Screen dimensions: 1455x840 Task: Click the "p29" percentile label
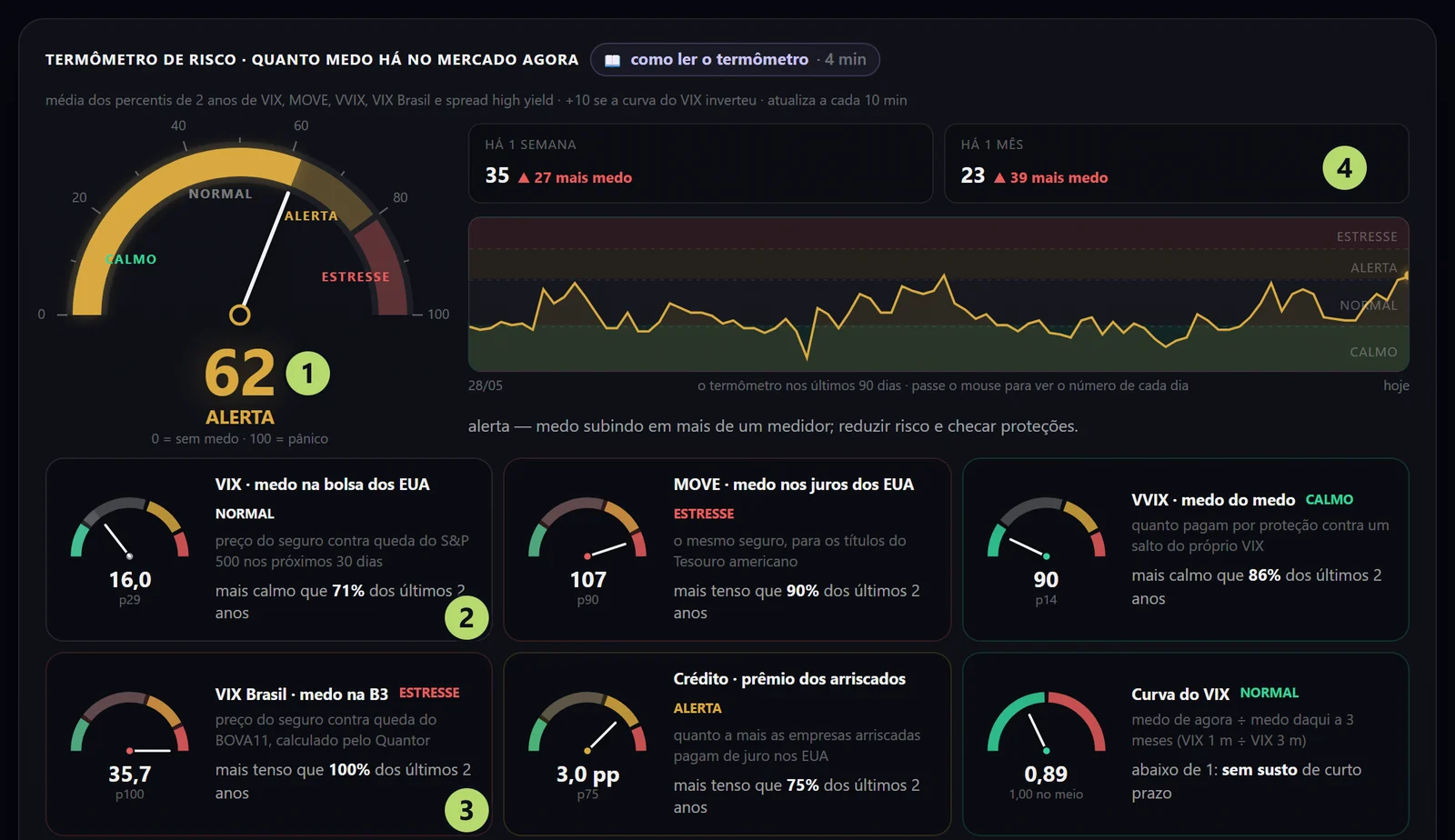130,600
